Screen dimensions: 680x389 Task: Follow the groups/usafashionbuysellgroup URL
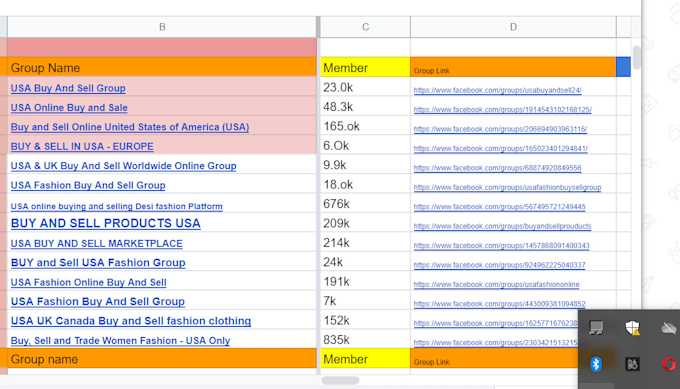[x=507, y=187]
